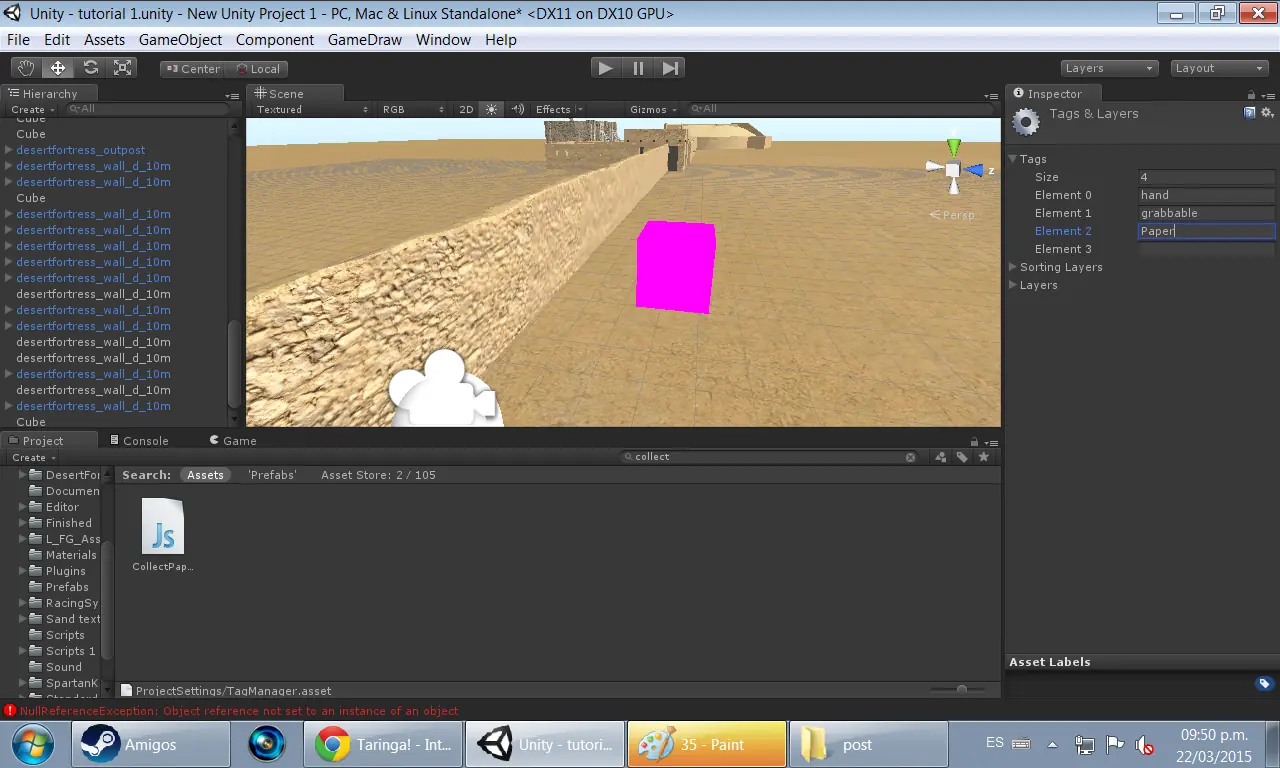Open Hierarchy Create dropdown

click(33, 109)
